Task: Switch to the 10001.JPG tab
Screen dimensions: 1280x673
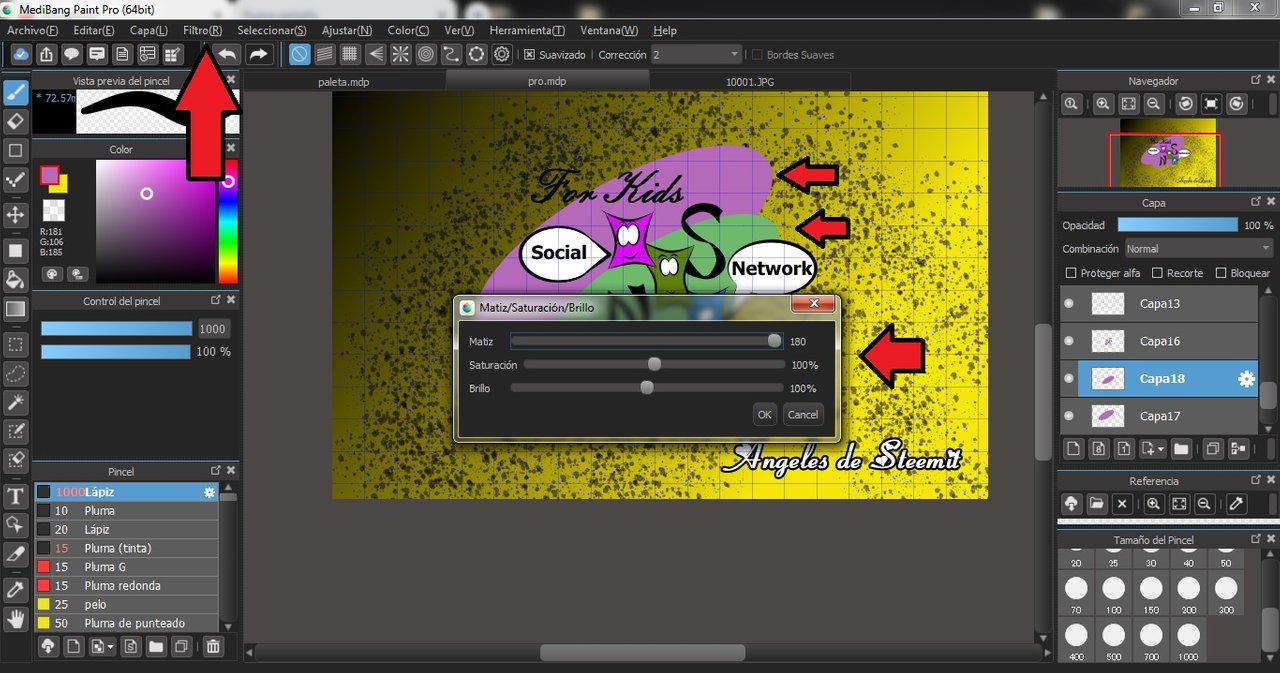Action: (x=748, y=82)
